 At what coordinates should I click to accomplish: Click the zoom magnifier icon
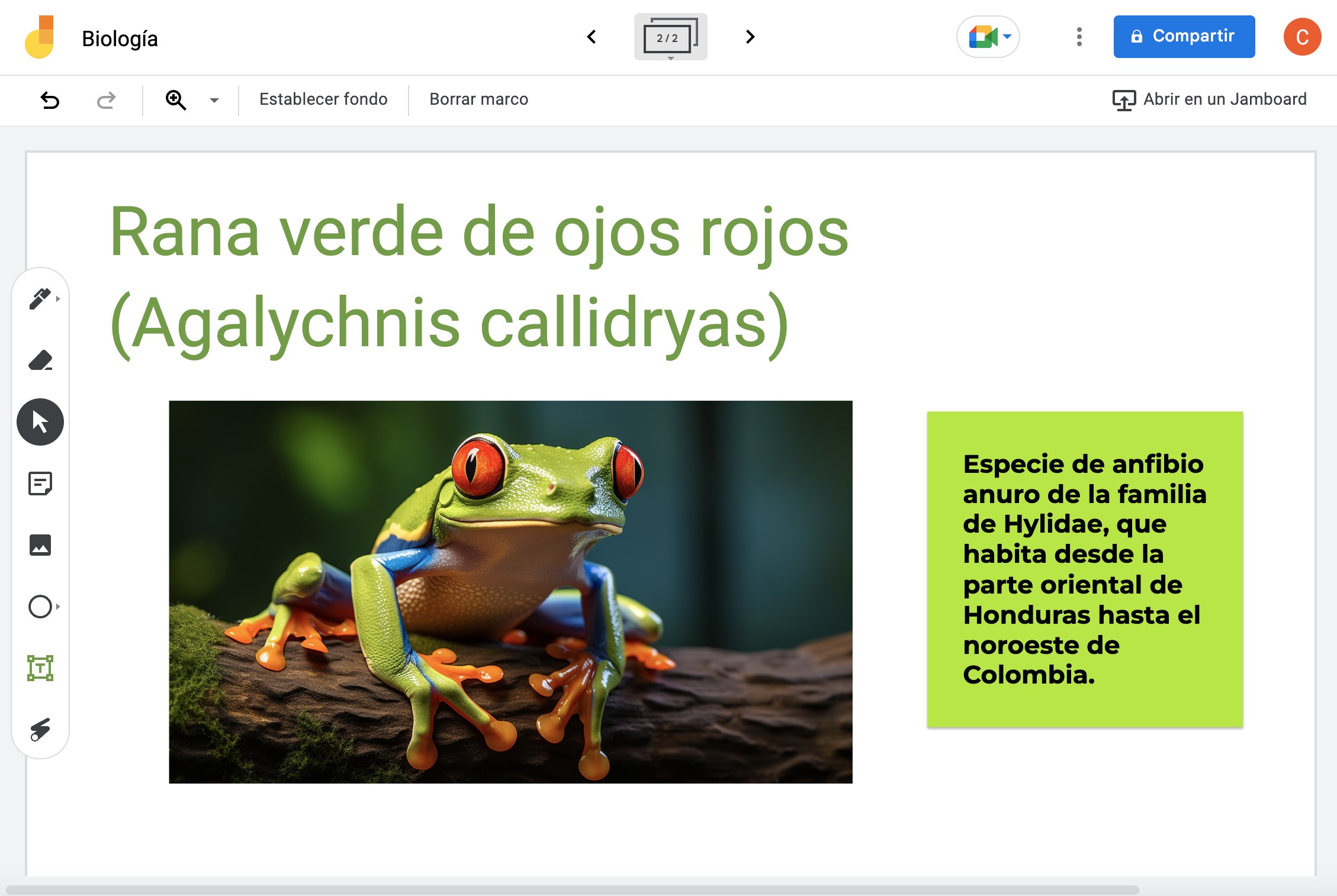(x=176, y=100)
